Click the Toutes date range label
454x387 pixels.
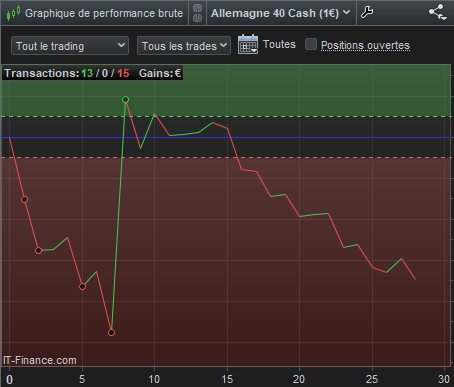click(x=279, y=44)
